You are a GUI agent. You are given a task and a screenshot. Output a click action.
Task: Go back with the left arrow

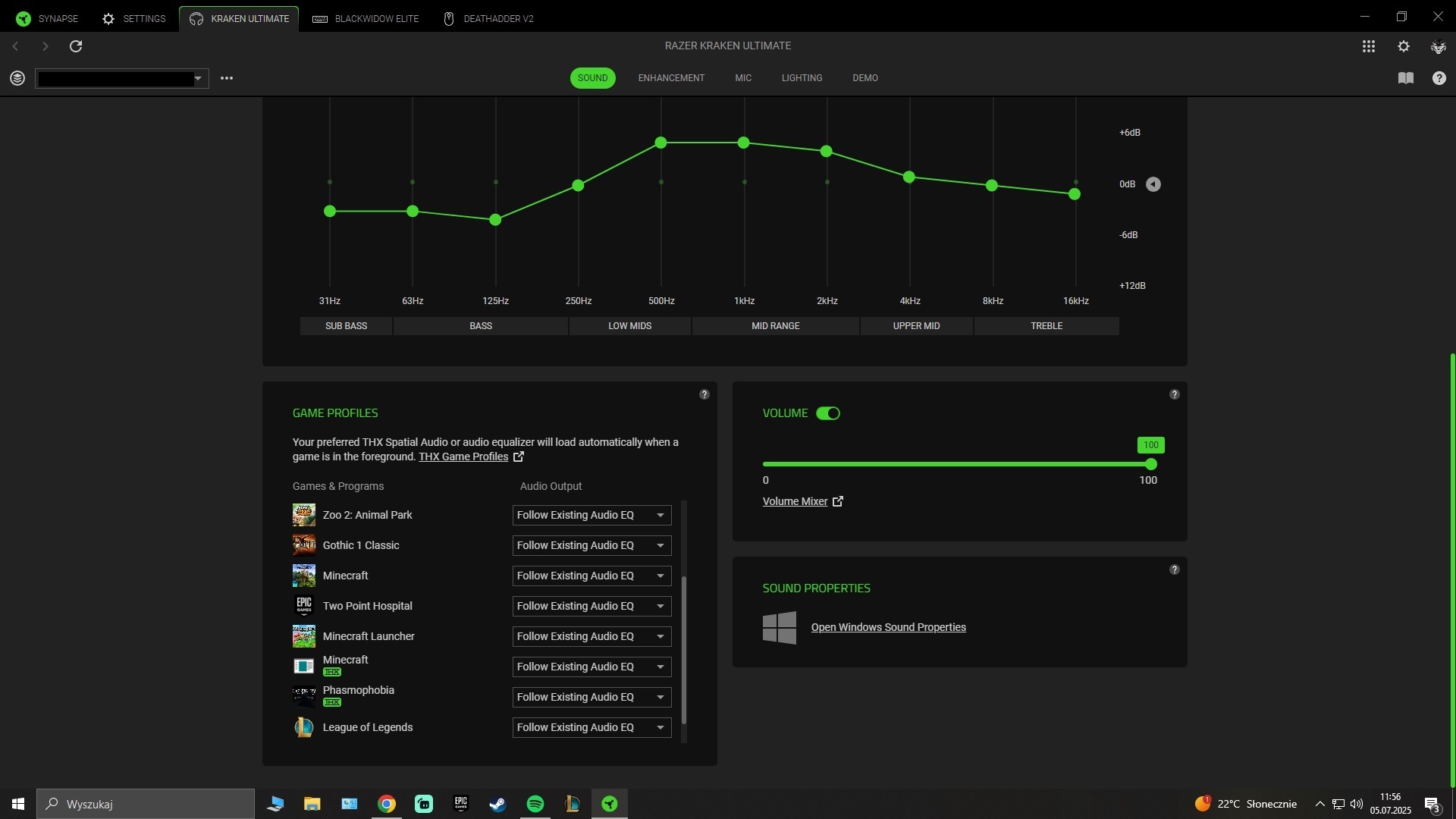[15, 46]
